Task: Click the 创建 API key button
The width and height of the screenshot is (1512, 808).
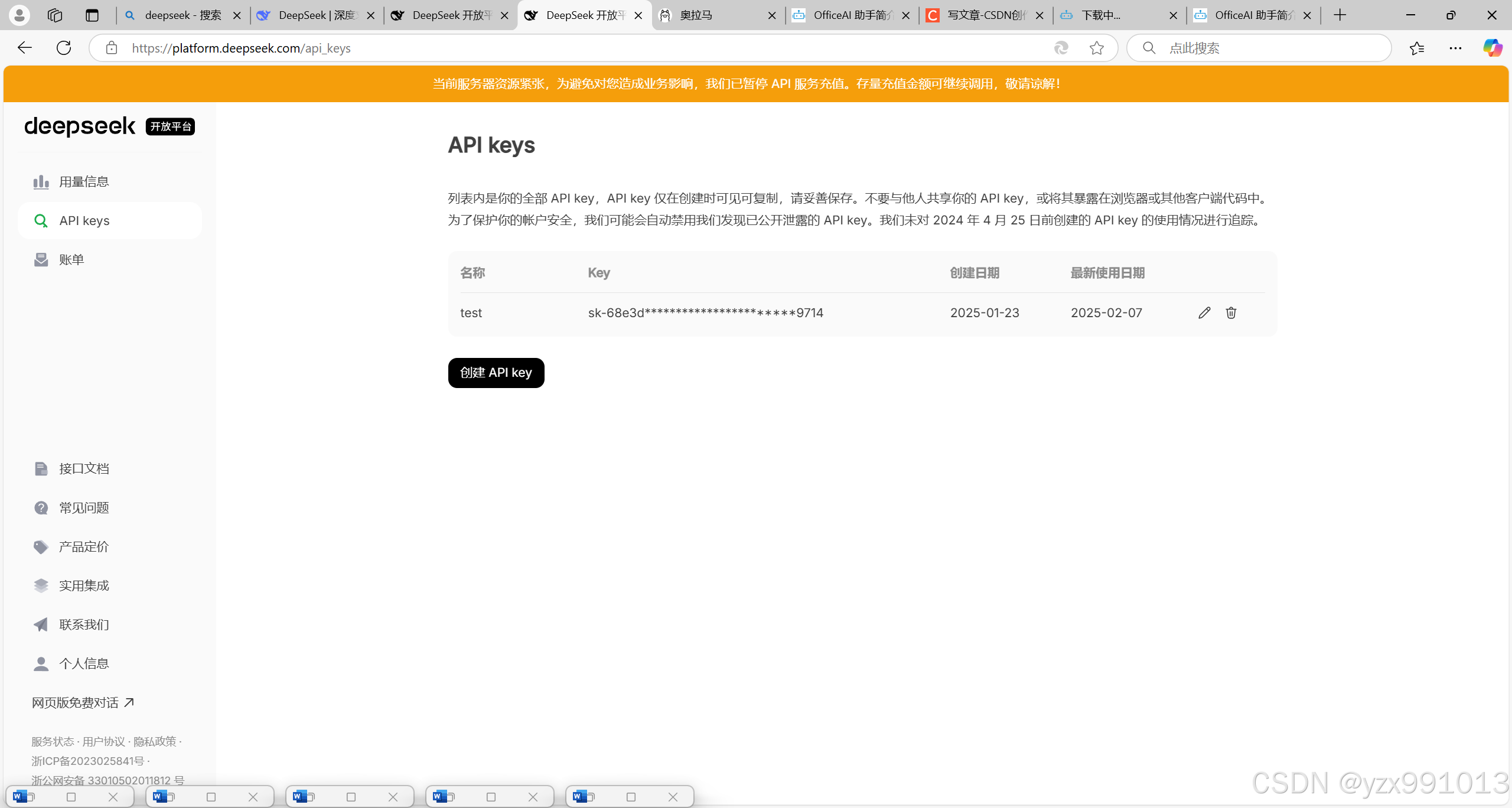Action: [x=496, y=373]
